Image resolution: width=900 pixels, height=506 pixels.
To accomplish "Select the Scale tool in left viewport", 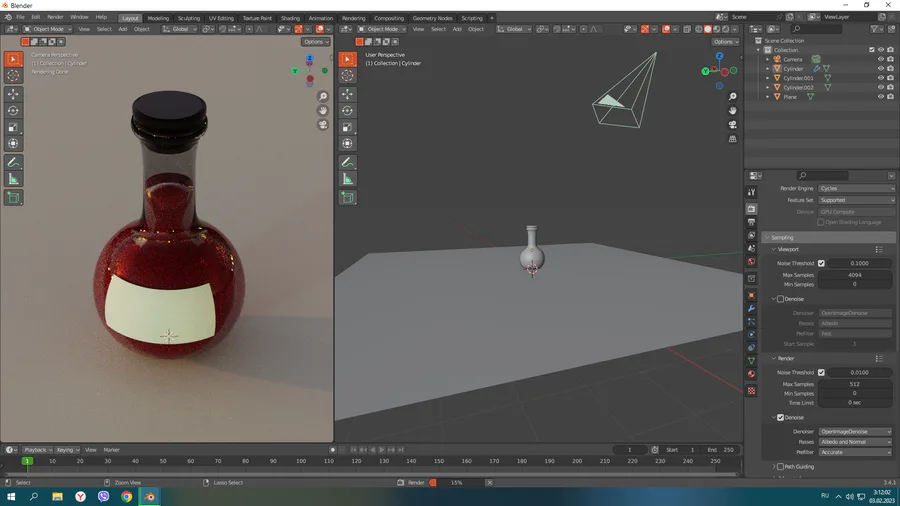I will pos(13,127).
